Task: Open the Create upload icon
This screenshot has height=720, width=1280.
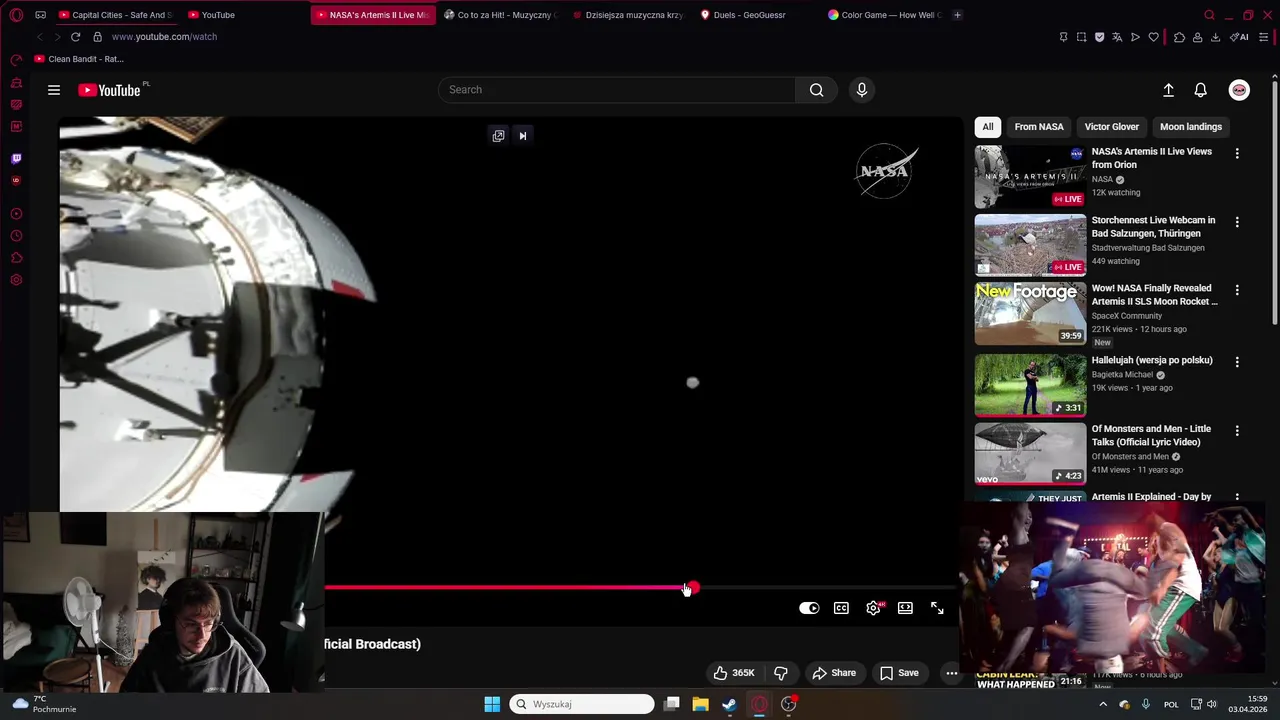Action: (x=1168, y=90)
